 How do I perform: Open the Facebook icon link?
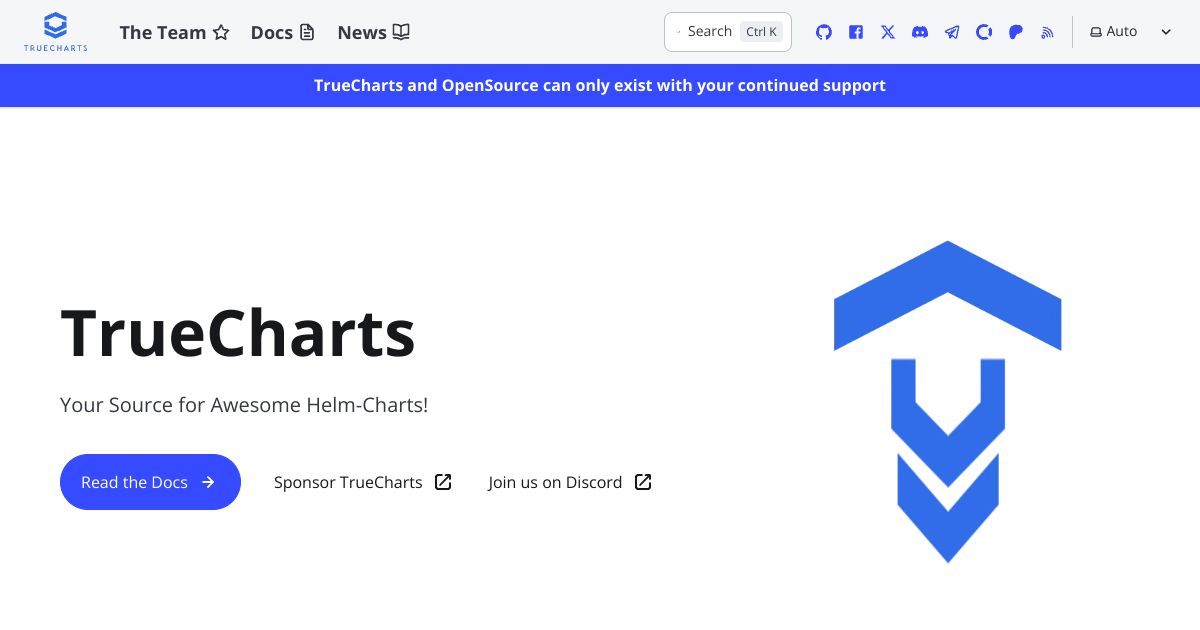856,32
